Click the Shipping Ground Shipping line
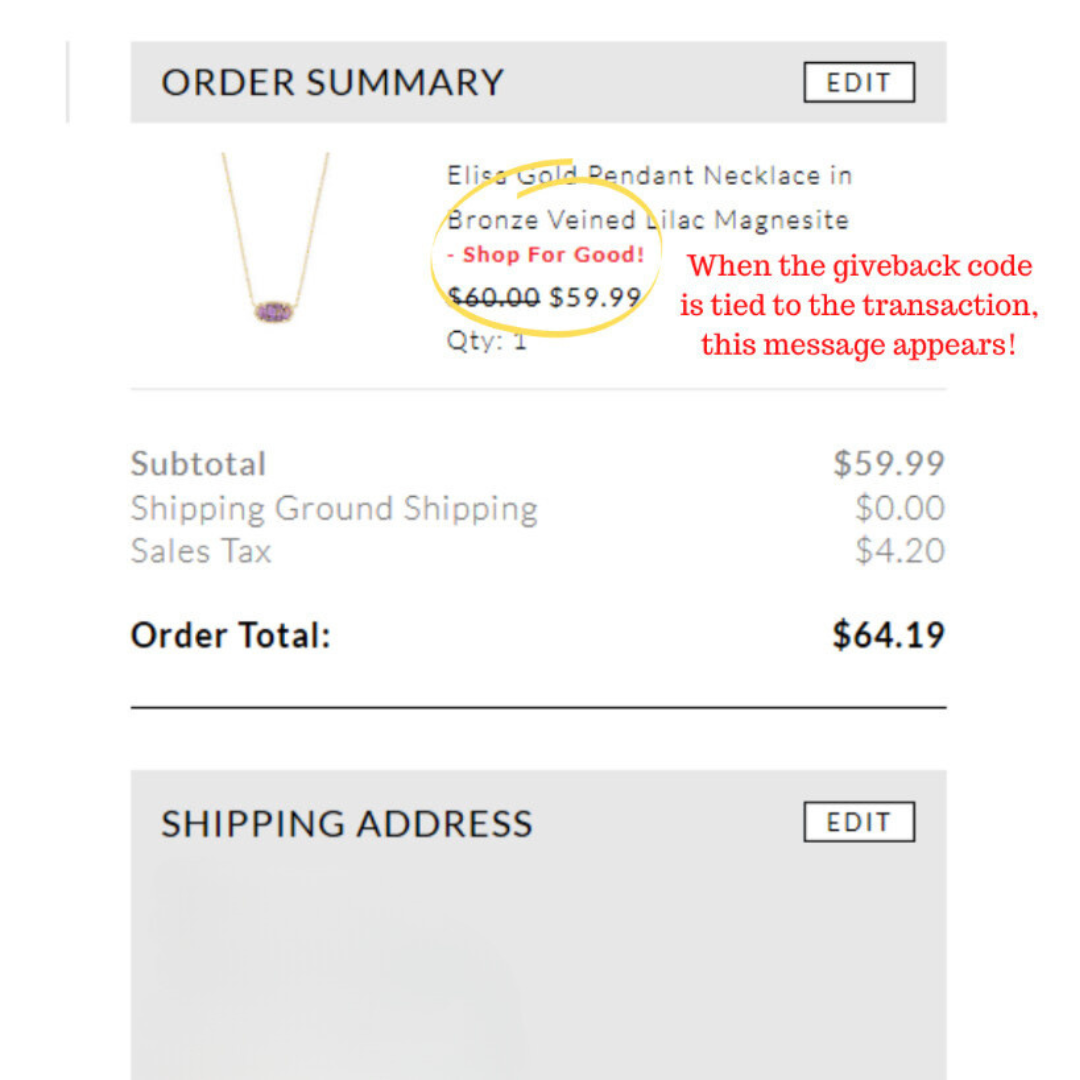The height and width of the screenshot is (1080, 1080). pos(334,509)
